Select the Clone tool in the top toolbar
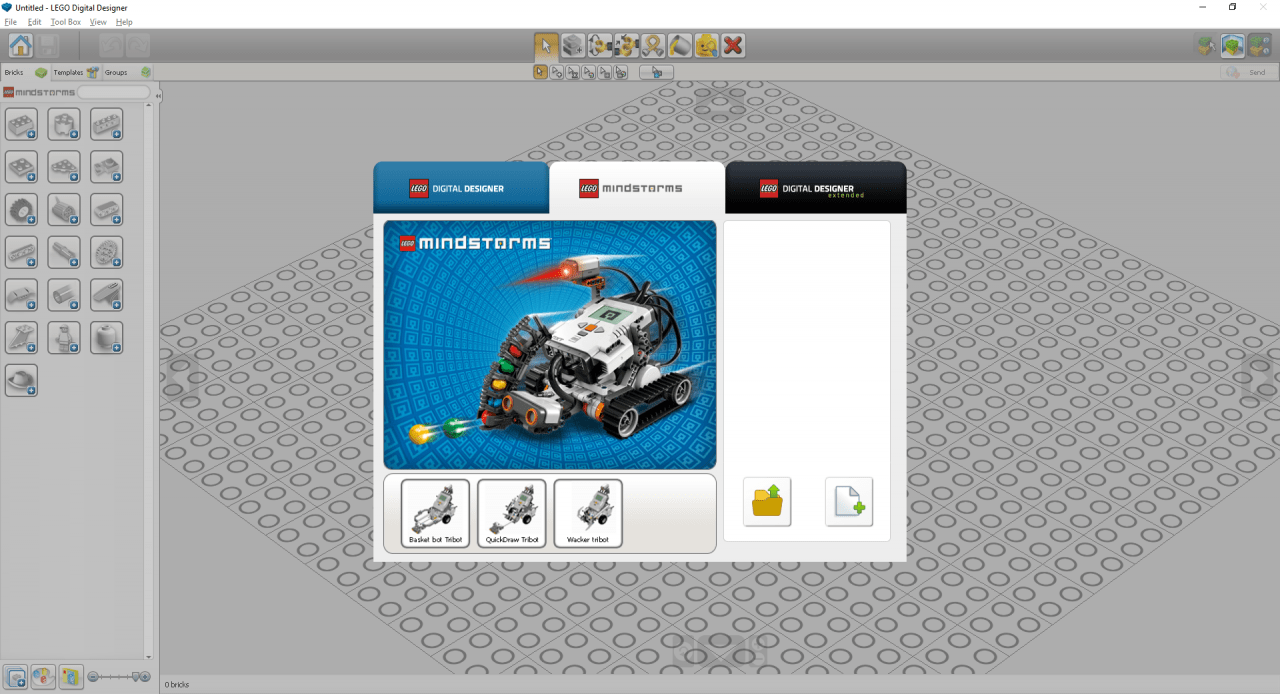 pos(572,45)
